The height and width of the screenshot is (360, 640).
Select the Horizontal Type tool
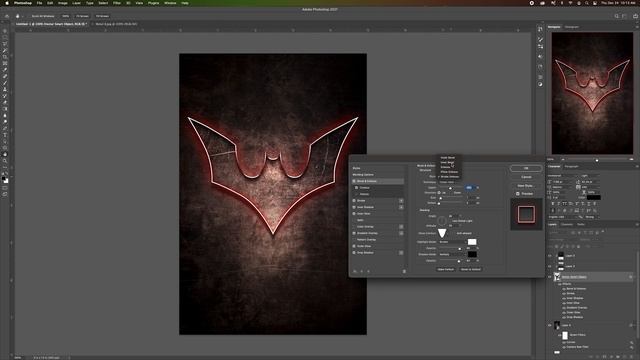point(5,135)
